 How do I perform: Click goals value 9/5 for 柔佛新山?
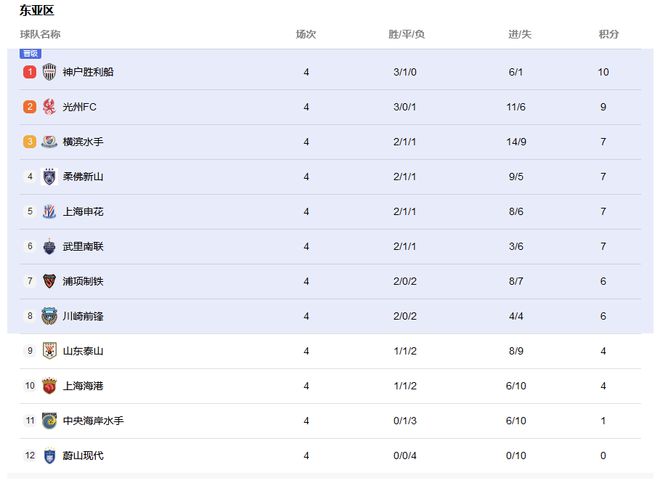(516, 177)
